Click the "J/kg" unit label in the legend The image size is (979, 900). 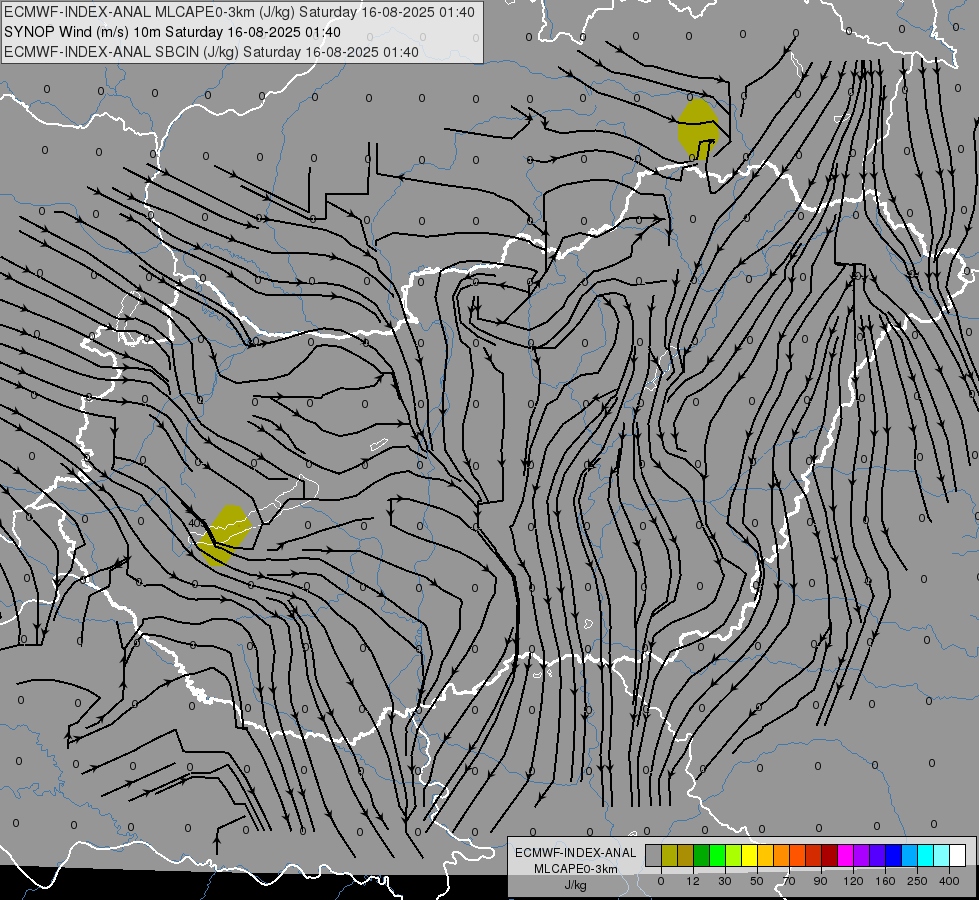[575, 885]
